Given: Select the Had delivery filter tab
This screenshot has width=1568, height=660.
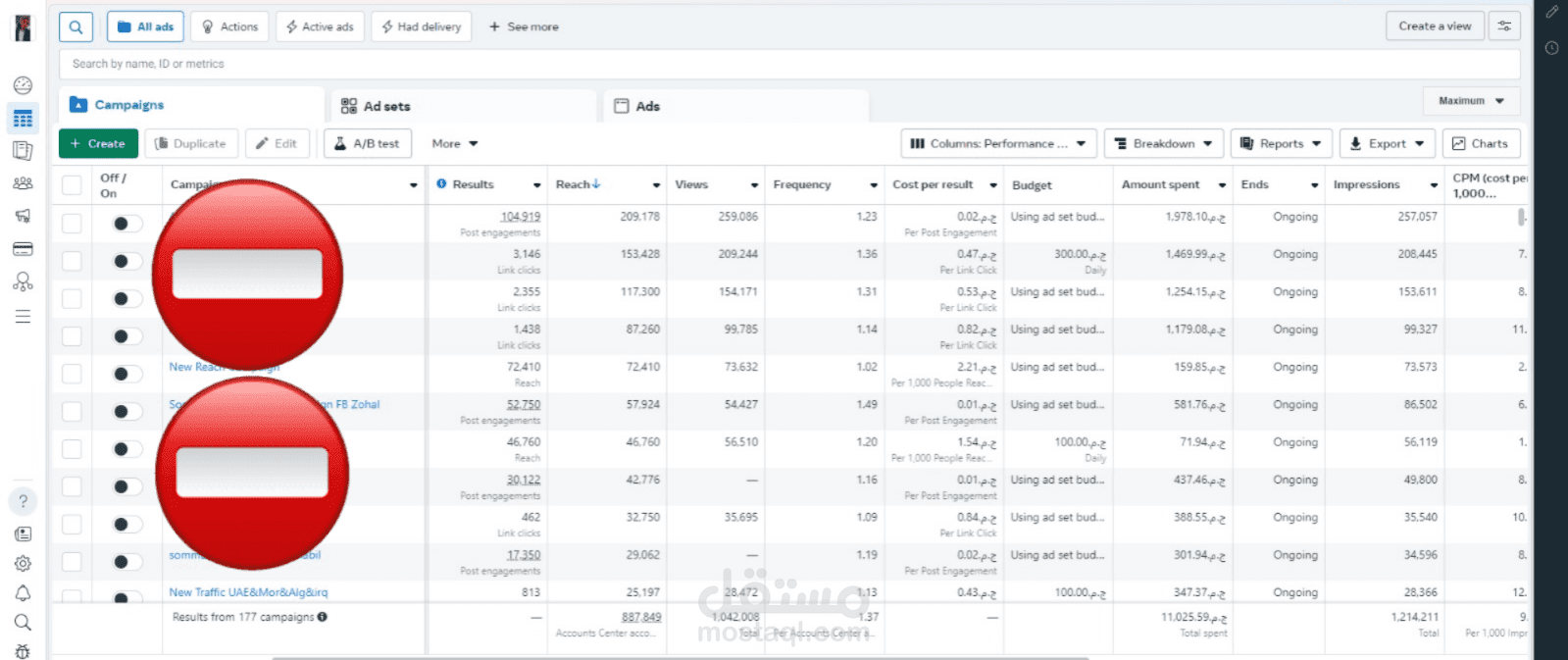Looking at the screenshot, I should coord(422,26).
